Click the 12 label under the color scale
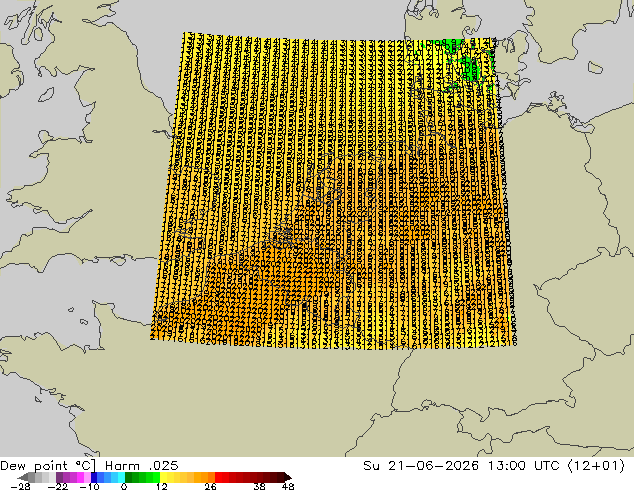This screenshot has width=634, height=490. pos(162,486)
